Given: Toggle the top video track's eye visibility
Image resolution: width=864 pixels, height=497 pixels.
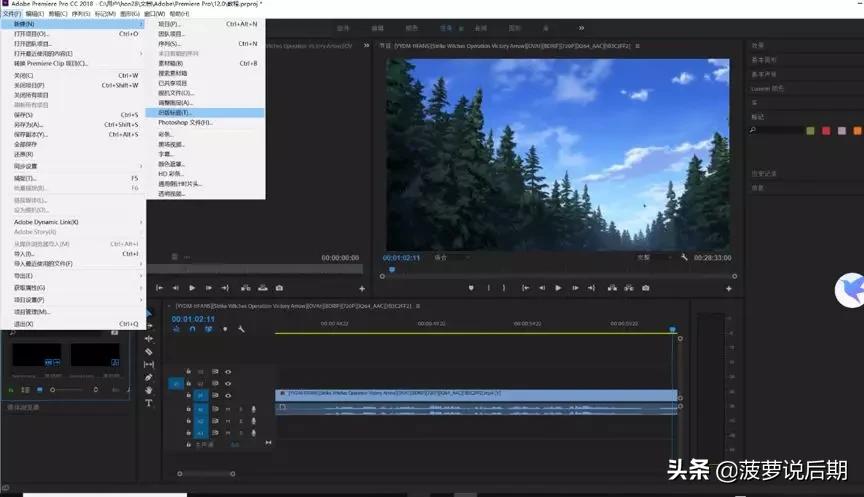Looking at the screenshot, I should coord(228,371).
